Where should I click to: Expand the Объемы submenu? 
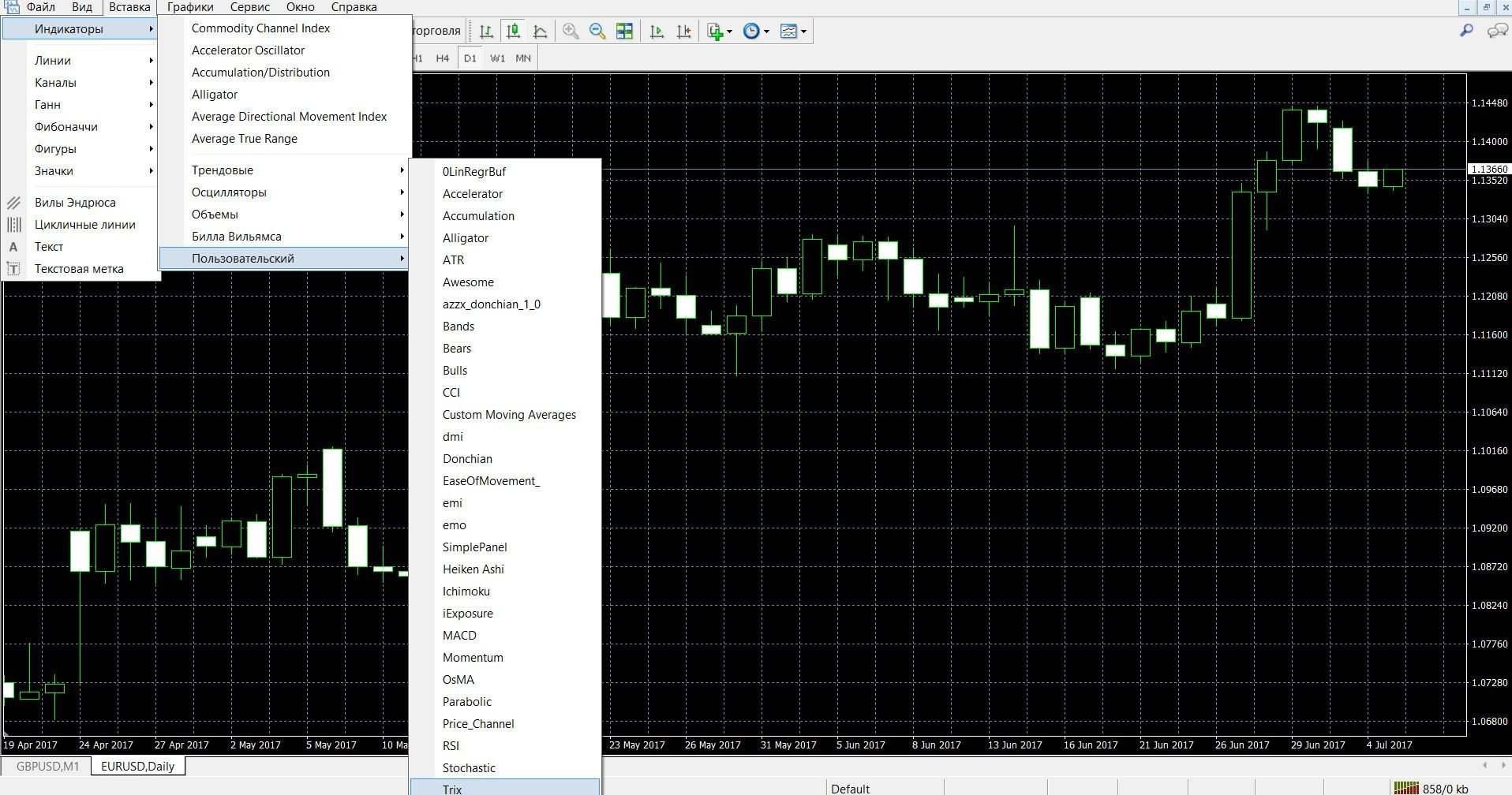tap(284, 215)
